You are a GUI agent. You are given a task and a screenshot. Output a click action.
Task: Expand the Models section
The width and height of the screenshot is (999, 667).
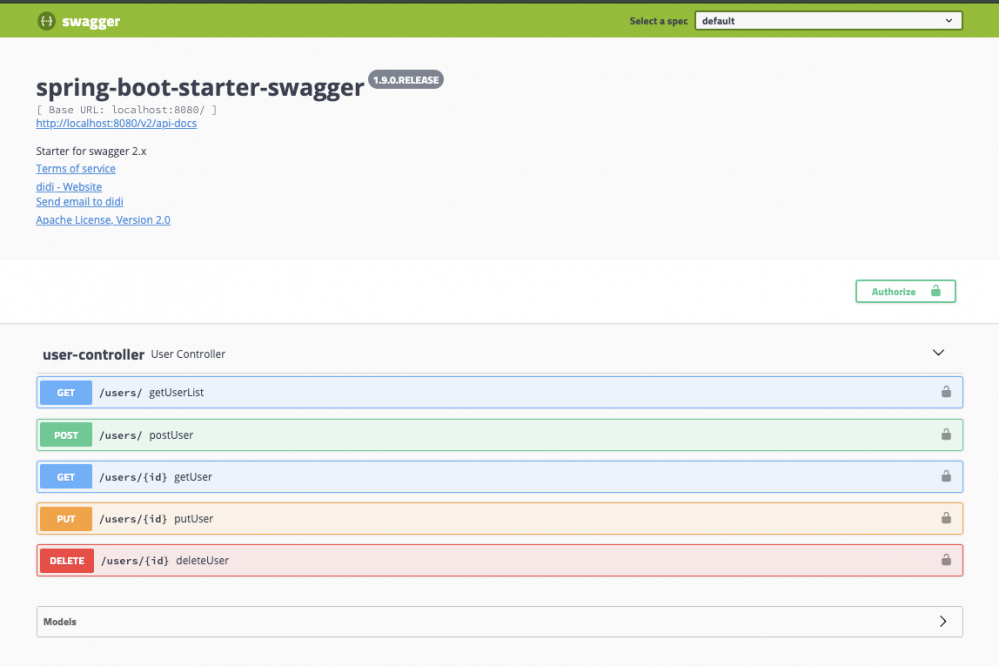coord(941,621)
